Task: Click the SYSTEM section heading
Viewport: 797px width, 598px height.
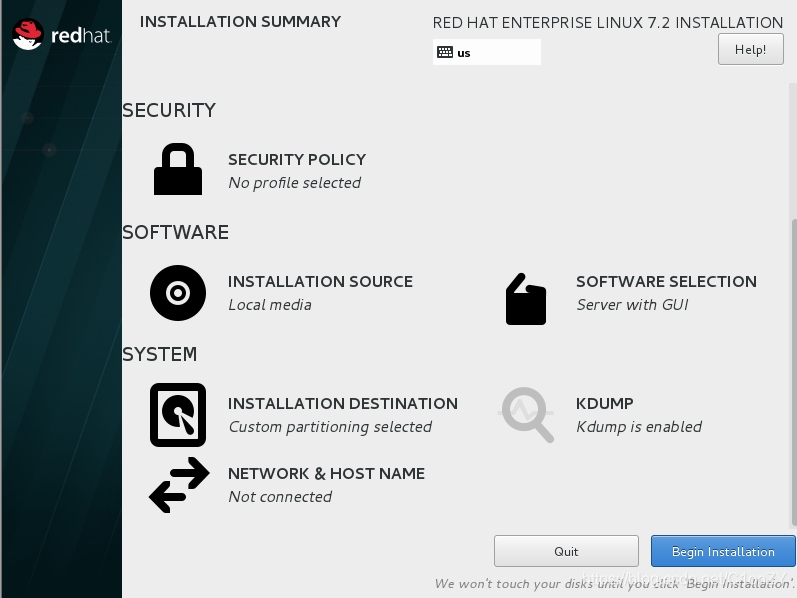Action: coord(160,354)
